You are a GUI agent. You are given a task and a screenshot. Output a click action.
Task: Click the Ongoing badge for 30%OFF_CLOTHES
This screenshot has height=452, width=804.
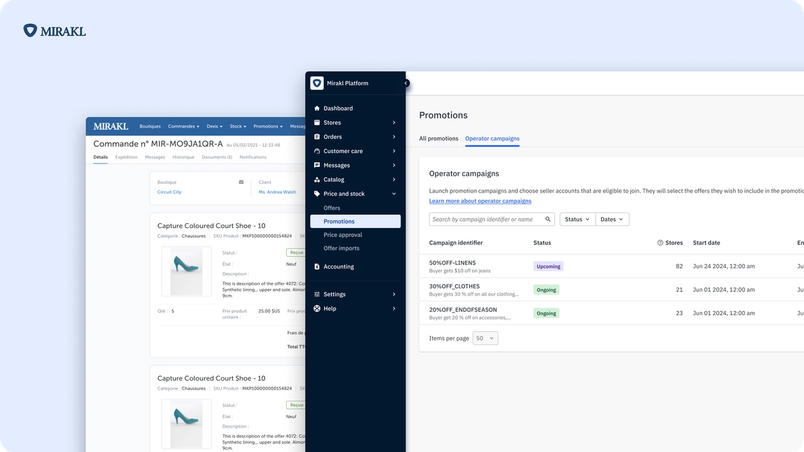click(x=546, y=290)
